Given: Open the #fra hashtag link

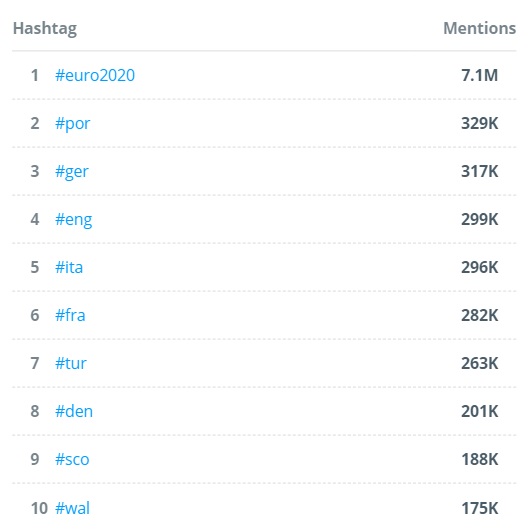Looking at the screenshot, I should 70,315.
